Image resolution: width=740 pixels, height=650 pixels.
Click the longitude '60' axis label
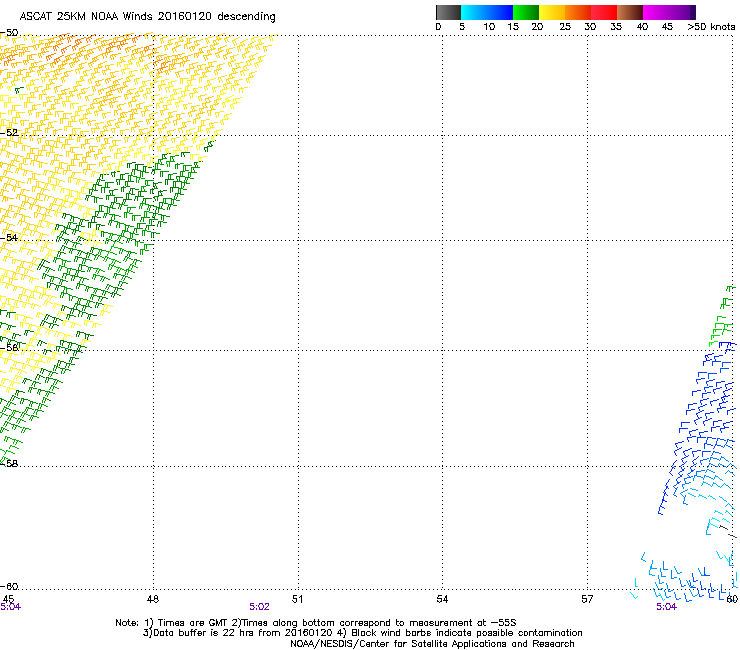[x=732, y=599]
